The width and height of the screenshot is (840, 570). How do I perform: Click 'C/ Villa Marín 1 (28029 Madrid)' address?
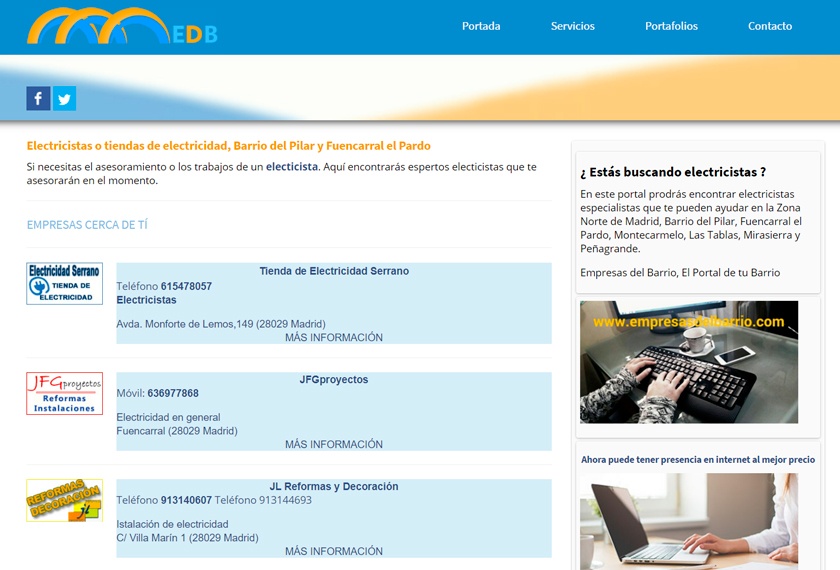188,537
